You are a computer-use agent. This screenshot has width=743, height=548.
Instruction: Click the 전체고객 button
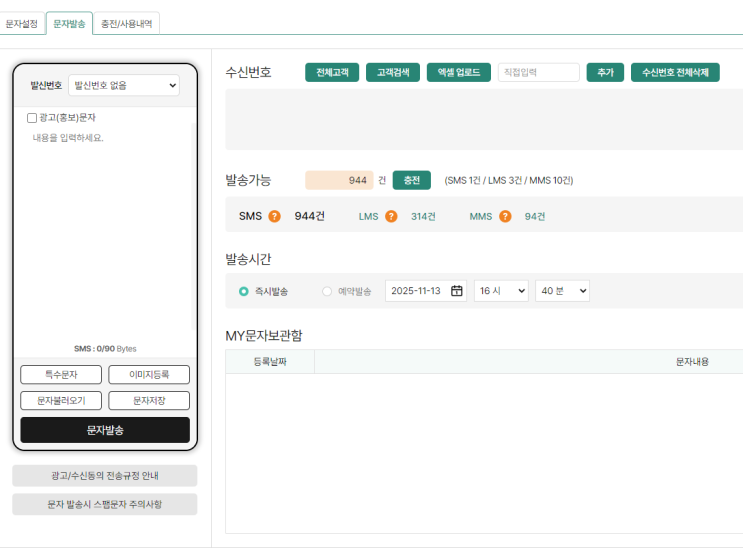point(332,73)
